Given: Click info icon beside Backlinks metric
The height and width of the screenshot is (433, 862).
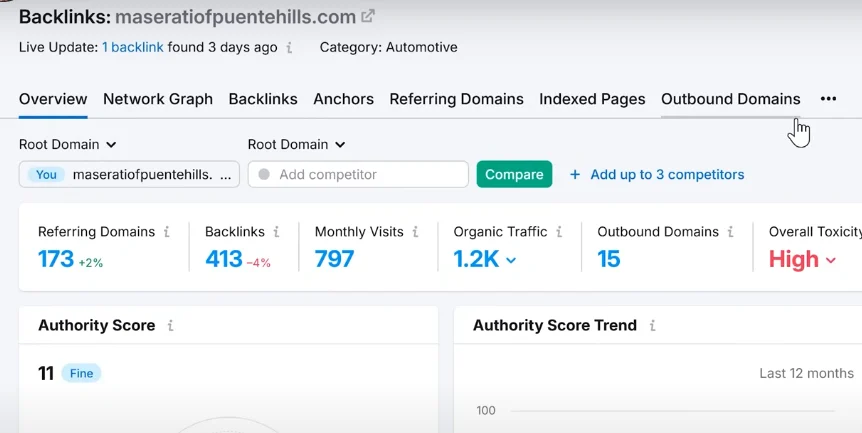Looking at the screenshot, I should (277, 232).
